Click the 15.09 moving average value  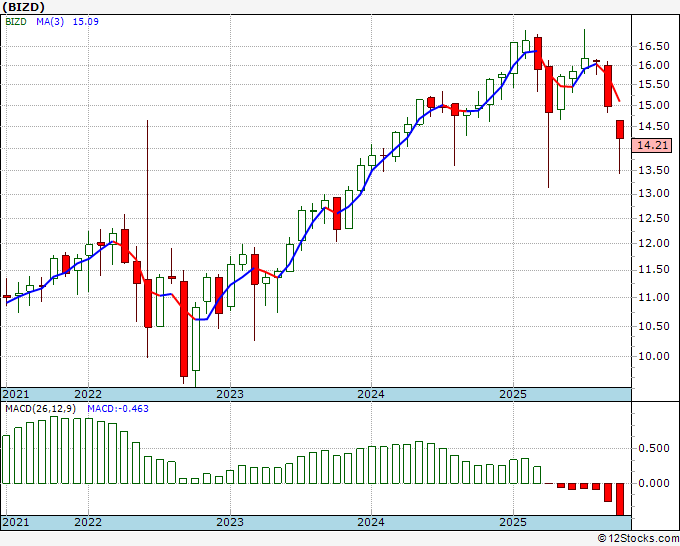pos(85,21)
